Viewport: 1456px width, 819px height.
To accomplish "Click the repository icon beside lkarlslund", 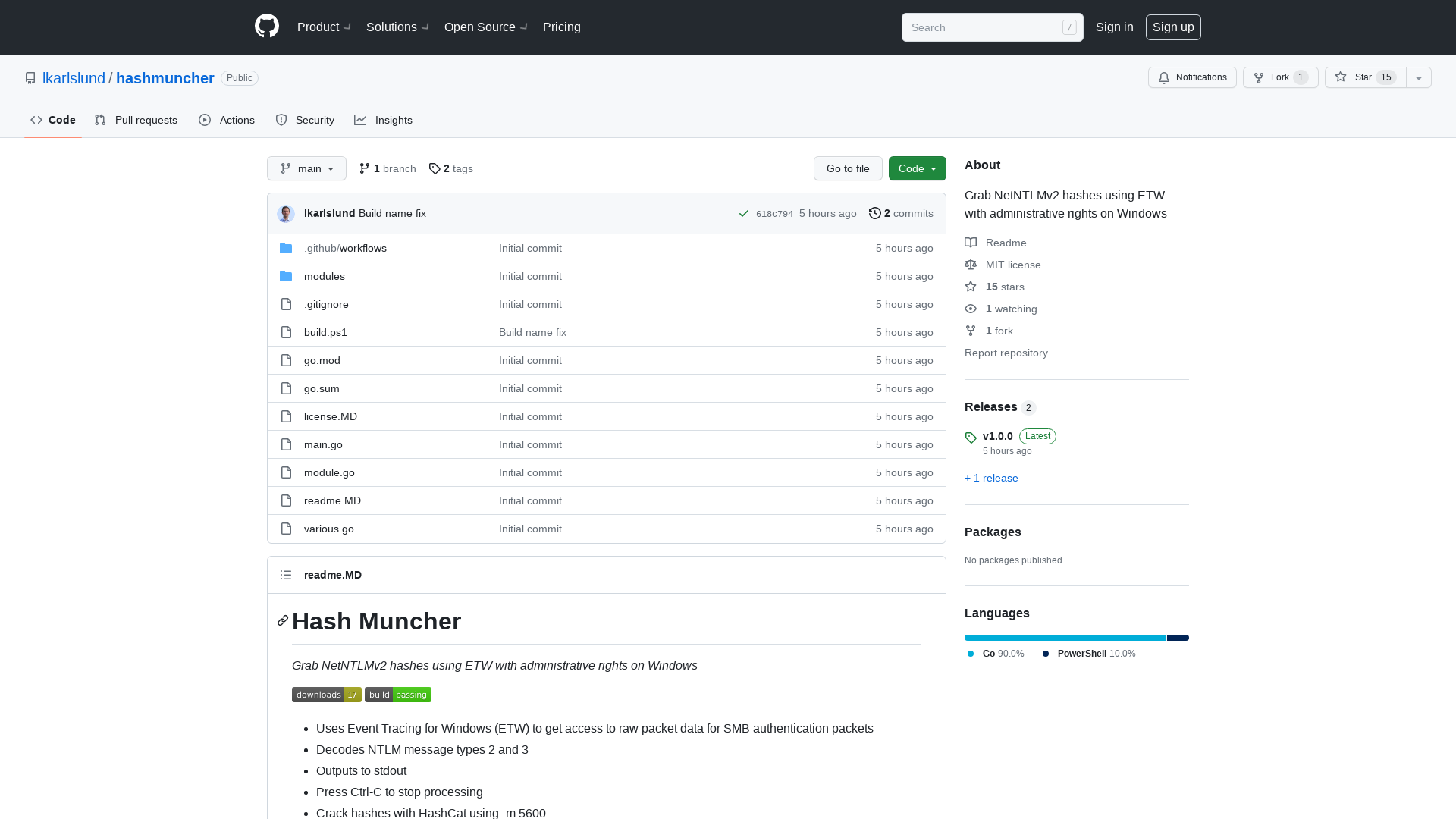I will pos(30,78).
